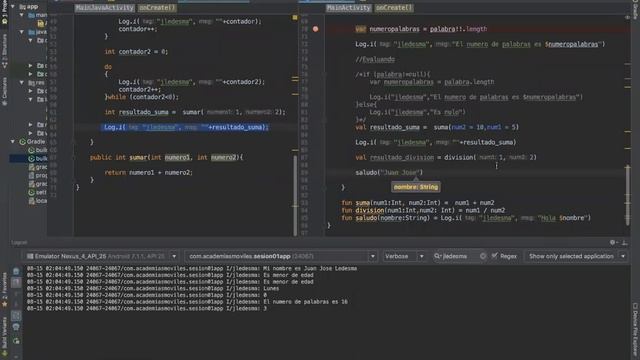
Task: Click the second icon in Logcat left toolbar
Action: 16,282
